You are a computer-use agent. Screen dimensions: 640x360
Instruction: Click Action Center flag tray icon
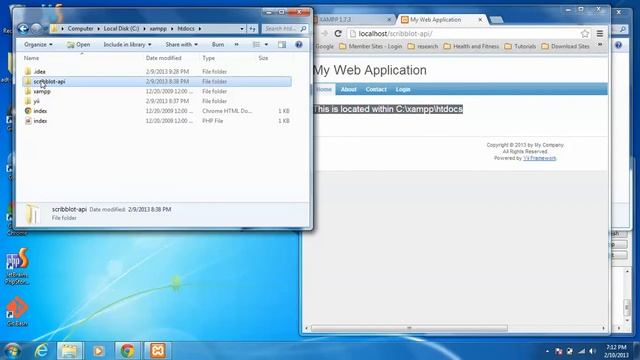(x=559, y=351)
